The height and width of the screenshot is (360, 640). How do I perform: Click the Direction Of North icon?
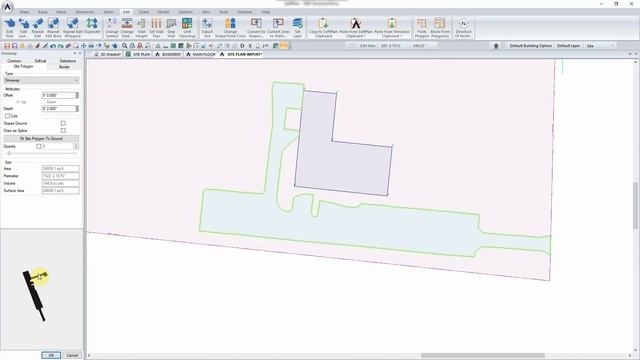463,27
